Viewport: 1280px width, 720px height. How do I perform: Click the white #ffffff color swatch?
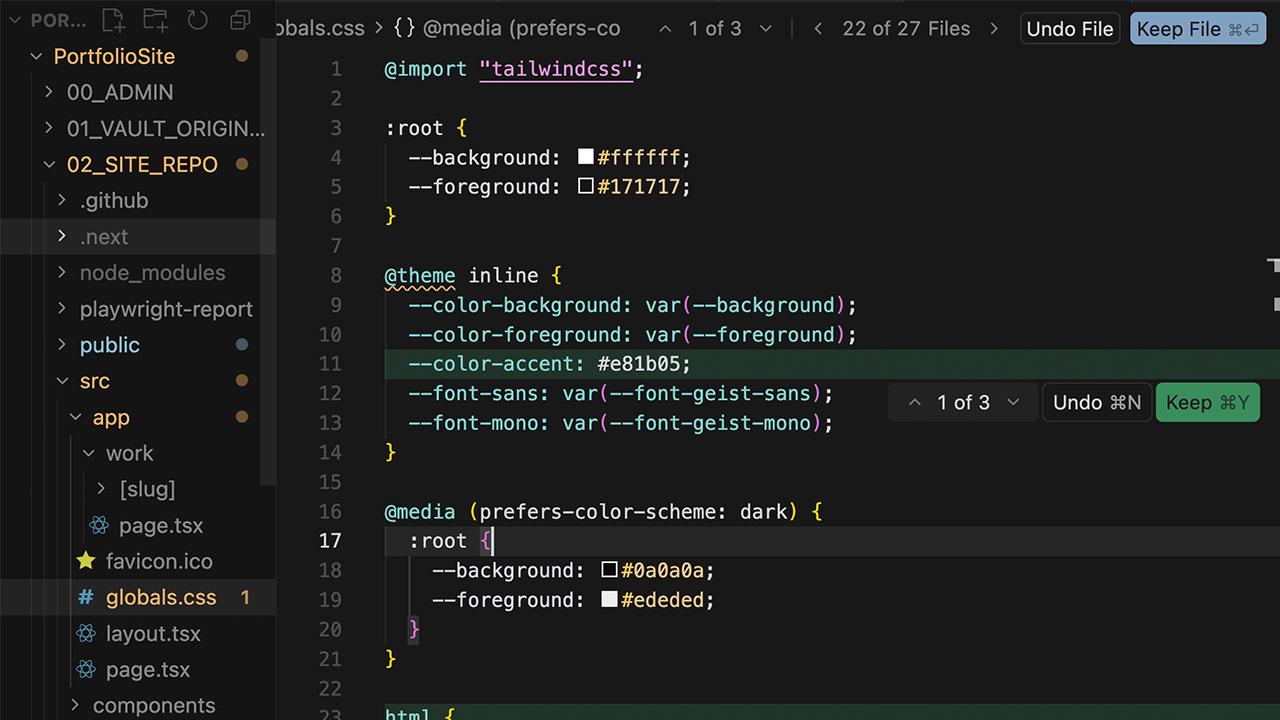tap(585, 156)
